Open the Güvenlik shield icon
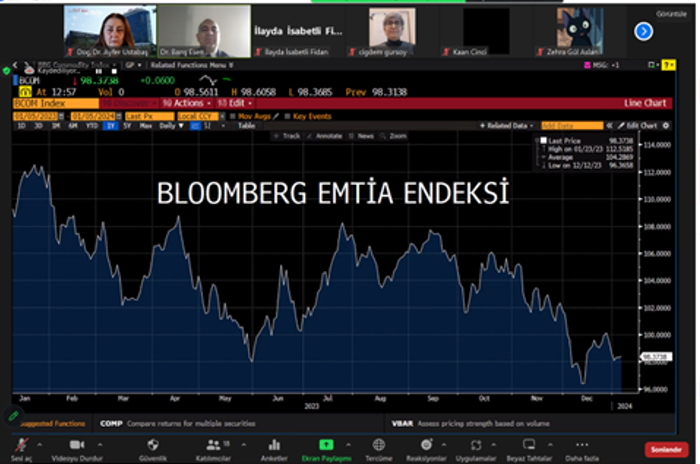Image resolution: width=700 pixels, height=464 pixels. click(x=152, y=445)
